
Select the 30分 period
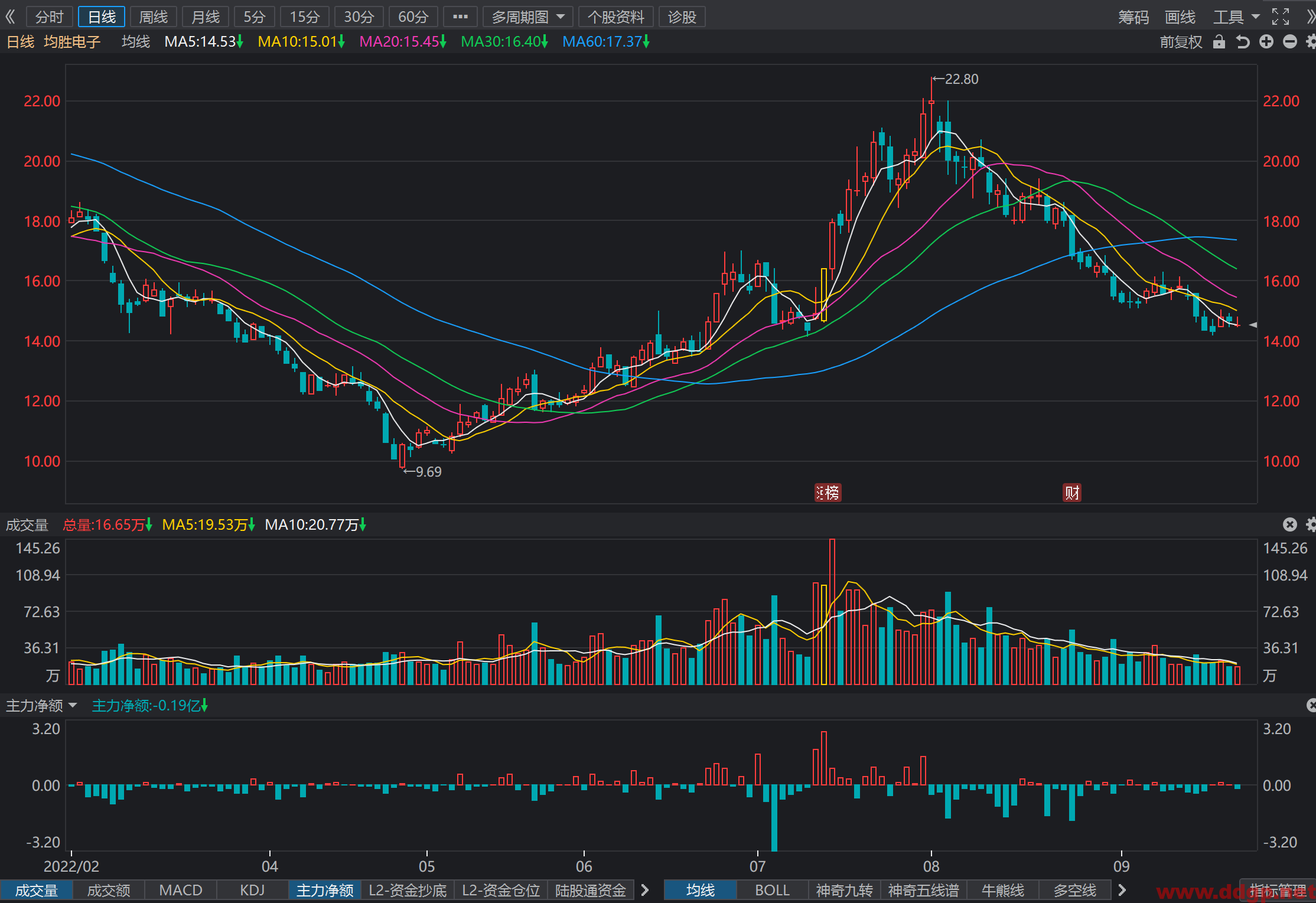click(359, 17)
